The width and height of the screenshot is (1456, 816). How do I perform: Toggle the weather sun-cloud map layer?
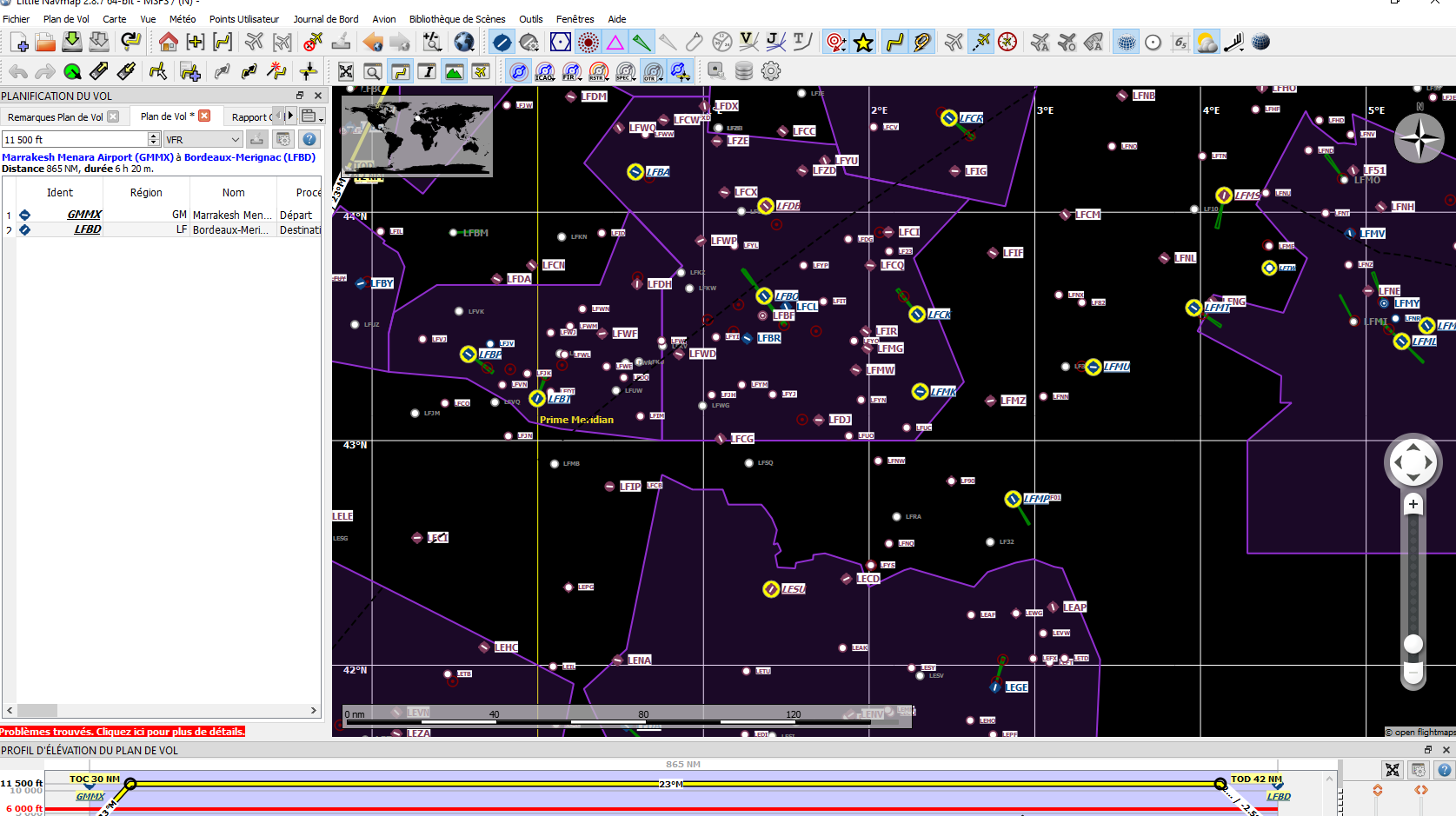[x=1207, y=42]
